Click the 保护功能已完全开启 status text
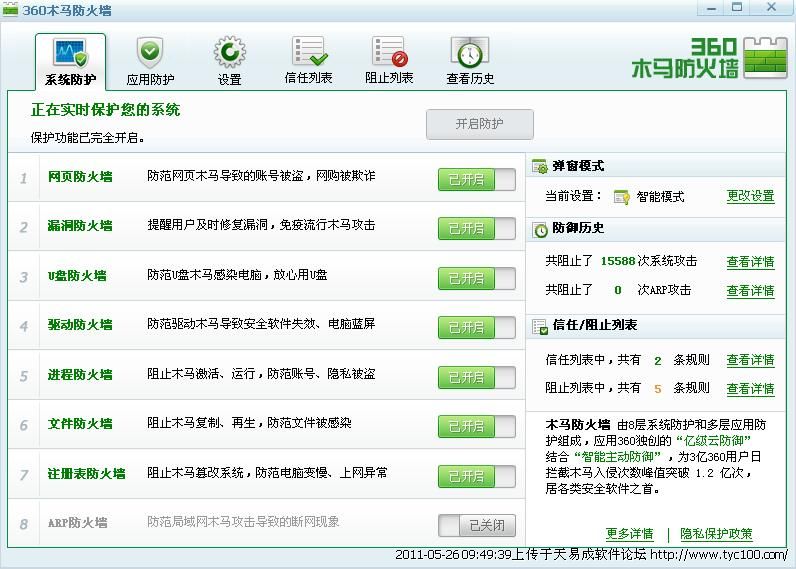The width and height of the screenshot is (796, 569). pyautogui.click(x=87, y=138)
